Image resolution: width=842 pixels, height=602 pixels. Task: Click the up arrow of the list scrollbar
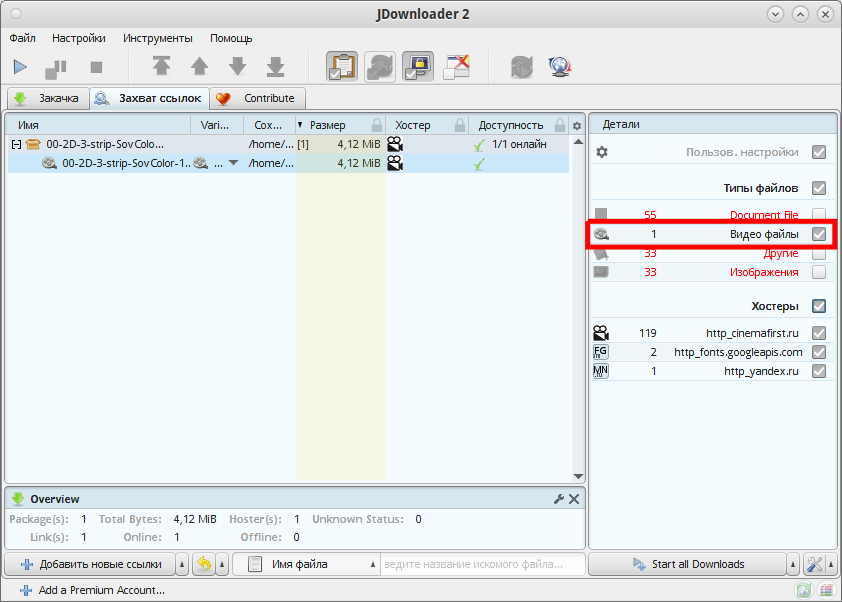pos(578,142)
